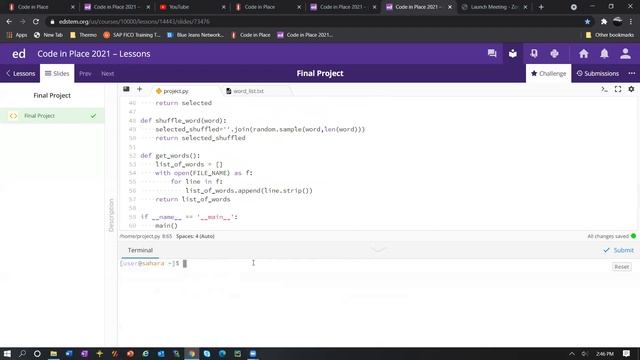Viewport: 640px width, 360px height.
Task: Enter fullscreen editor mode
Action: 618,89
